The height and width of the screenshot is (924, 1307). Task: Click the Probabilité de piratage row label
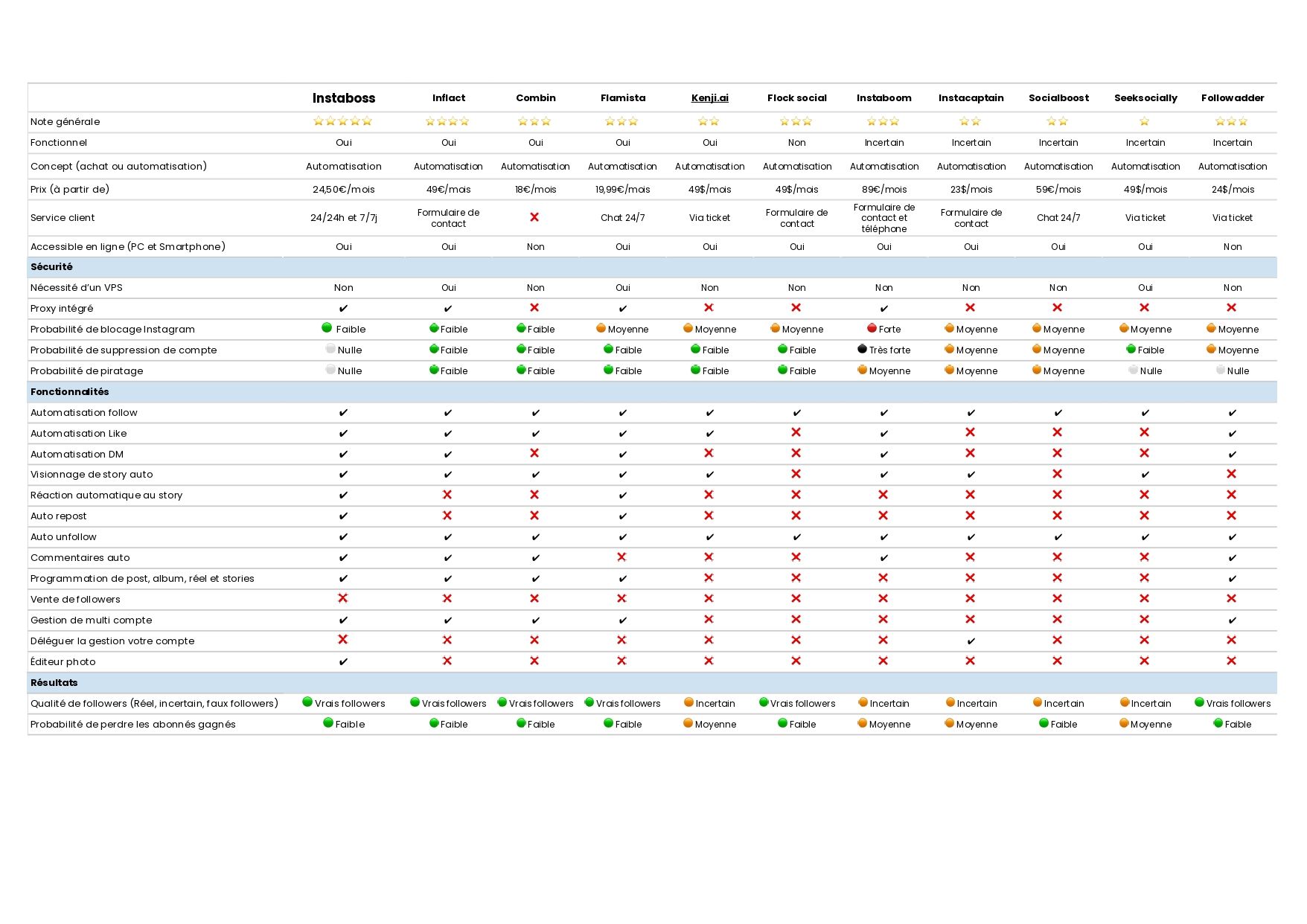86,370
